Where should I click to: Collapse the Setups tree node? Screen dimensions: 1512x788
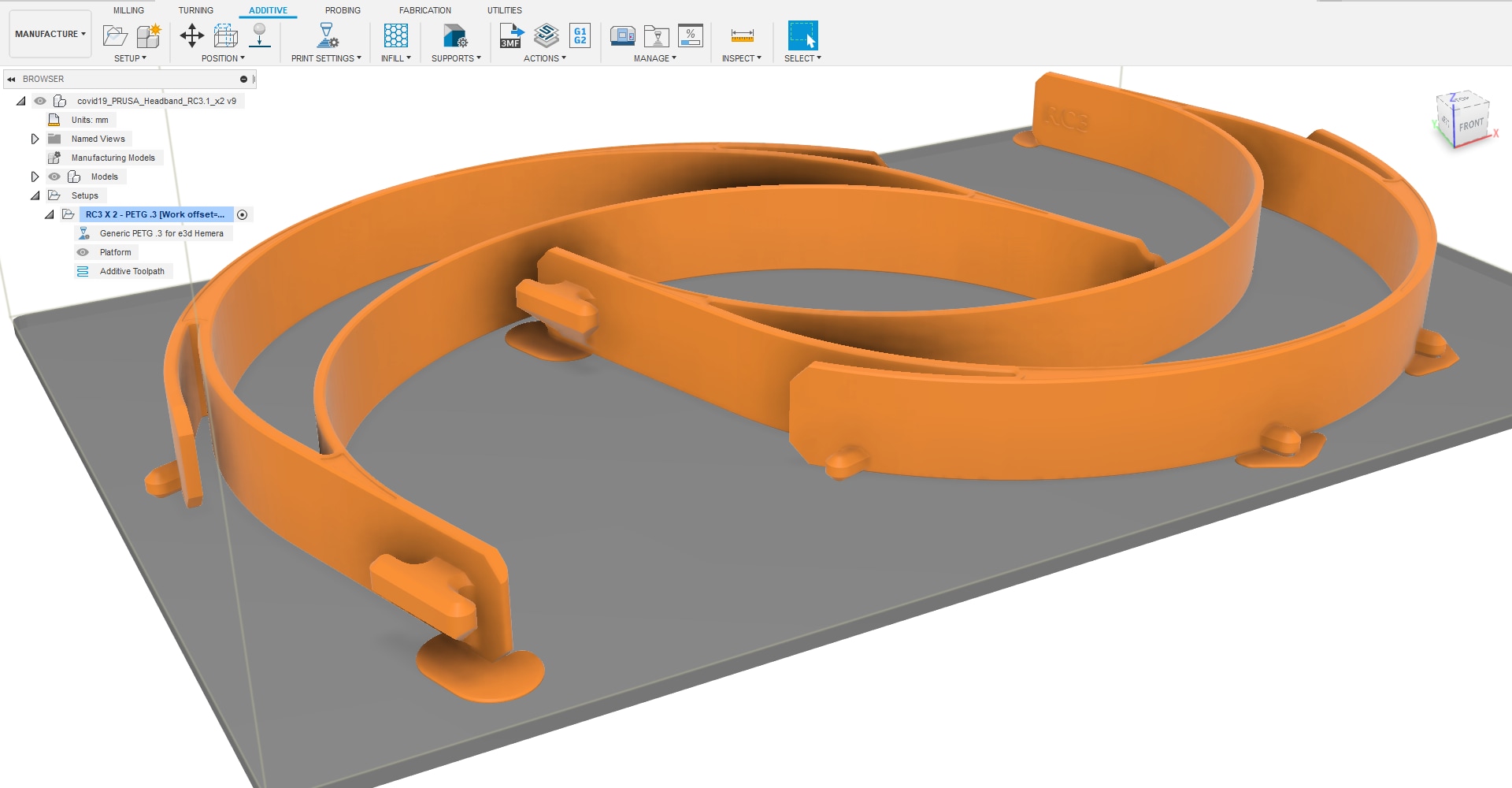click(35, 195)
